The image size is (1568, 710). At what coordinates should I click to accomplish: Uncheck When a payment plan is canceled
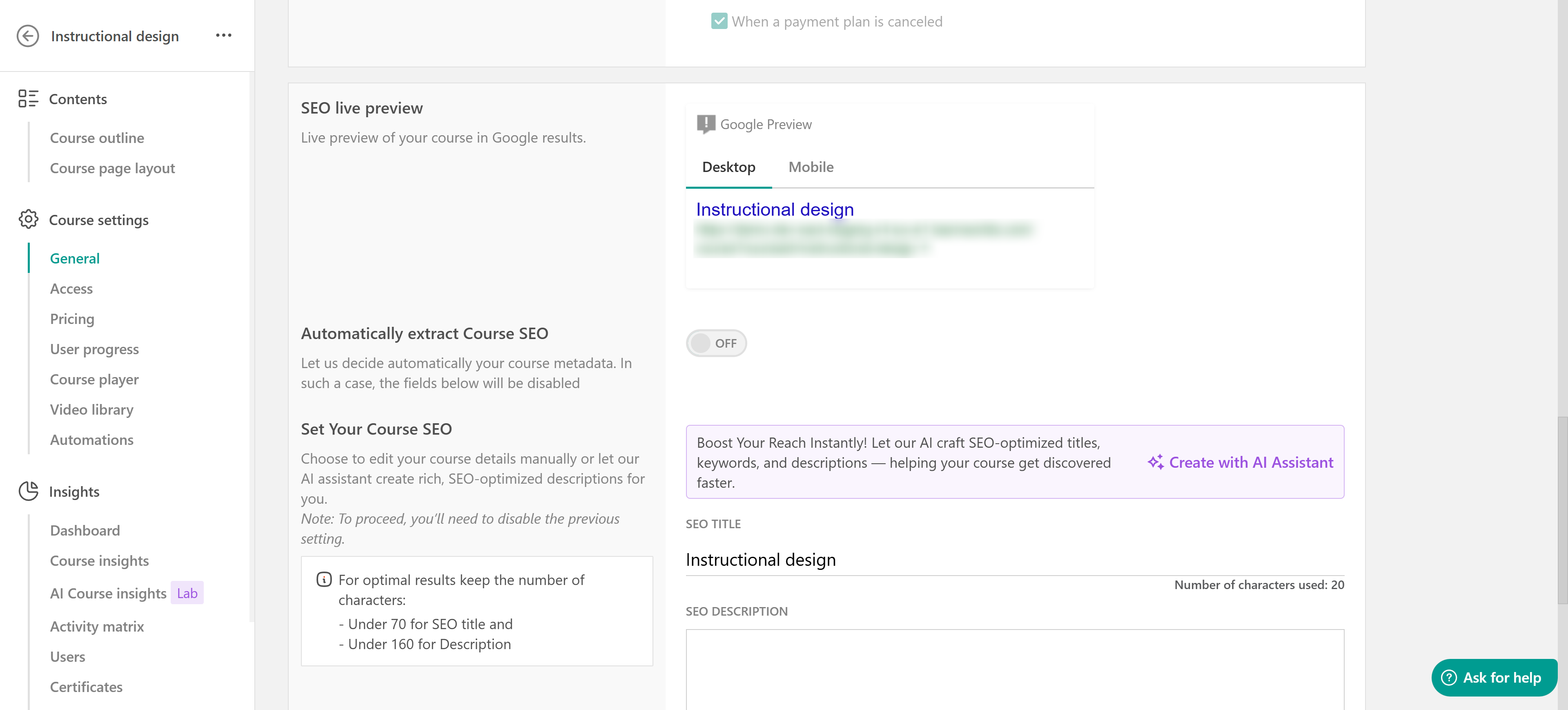pos(719,21)
